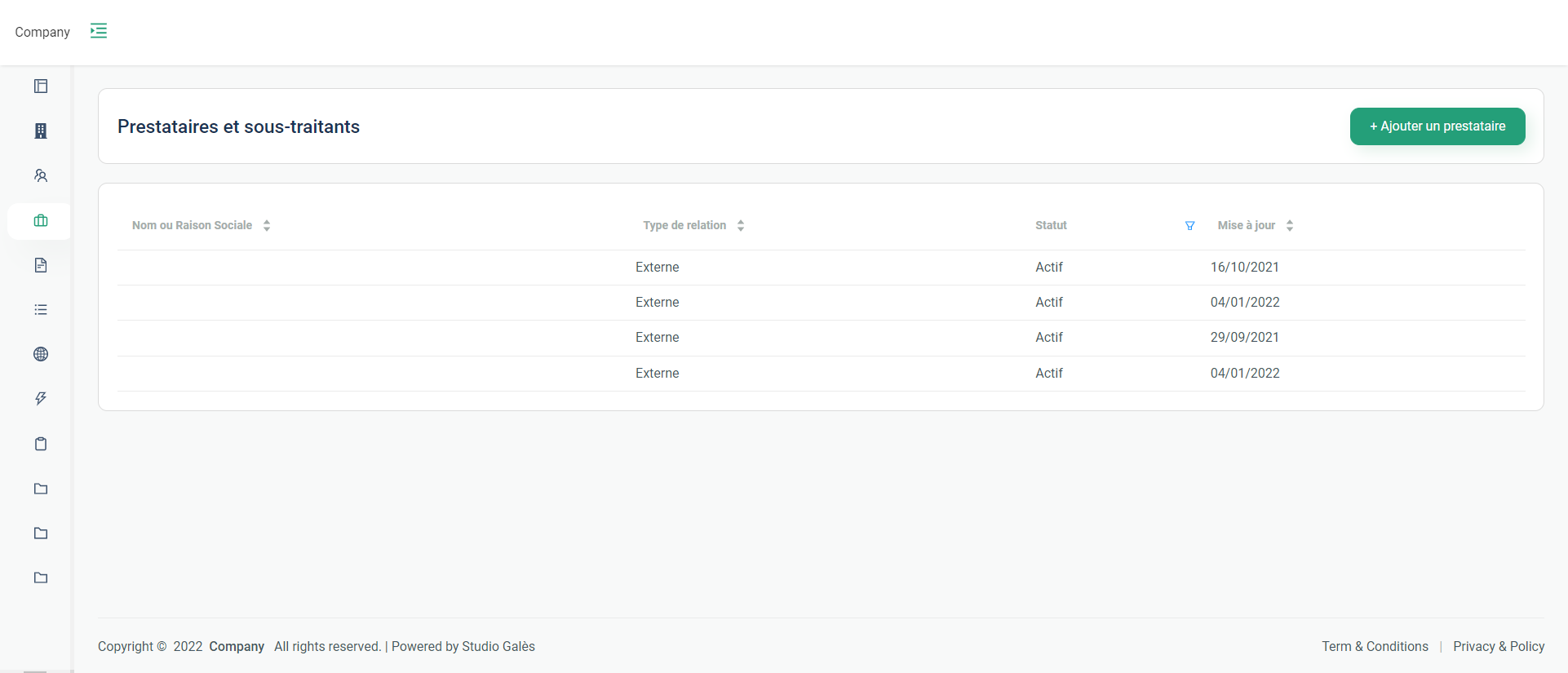Viewport: 1568px width, 673px height.
Task: Click the building icon in the sidebar
Action: click(41, 131)
